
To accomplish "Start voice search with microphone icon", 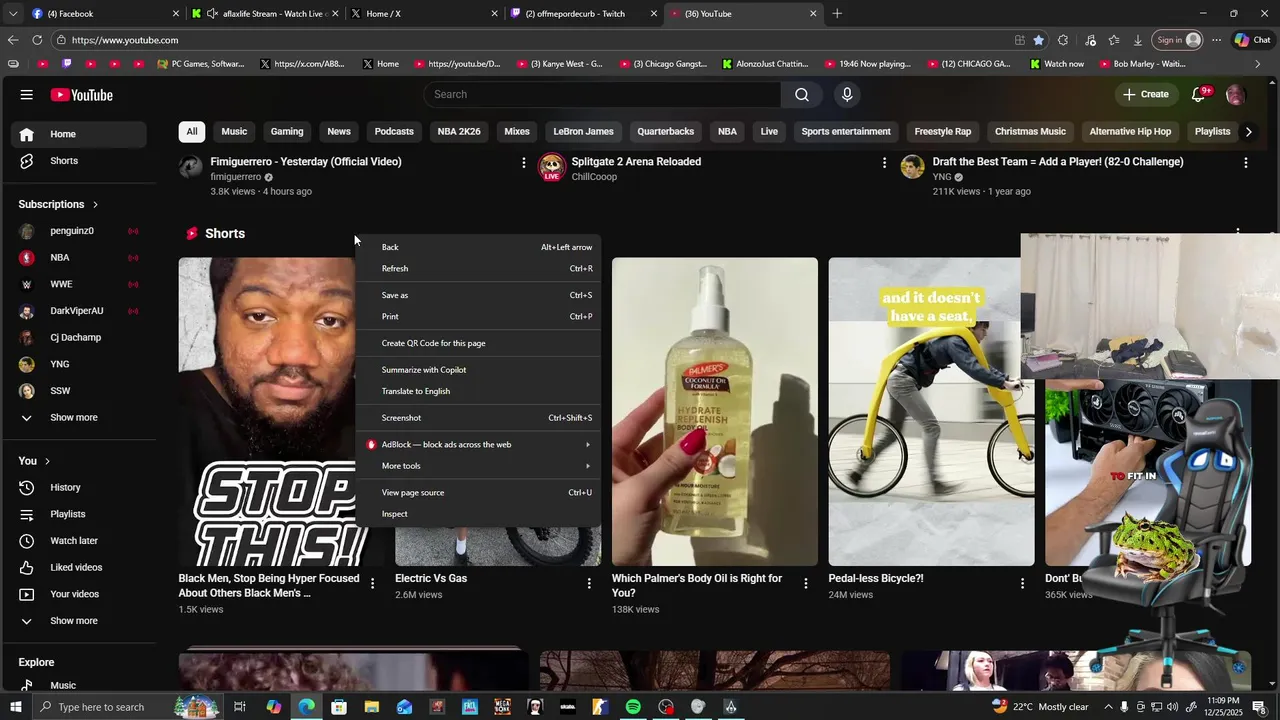I will 847,94.
